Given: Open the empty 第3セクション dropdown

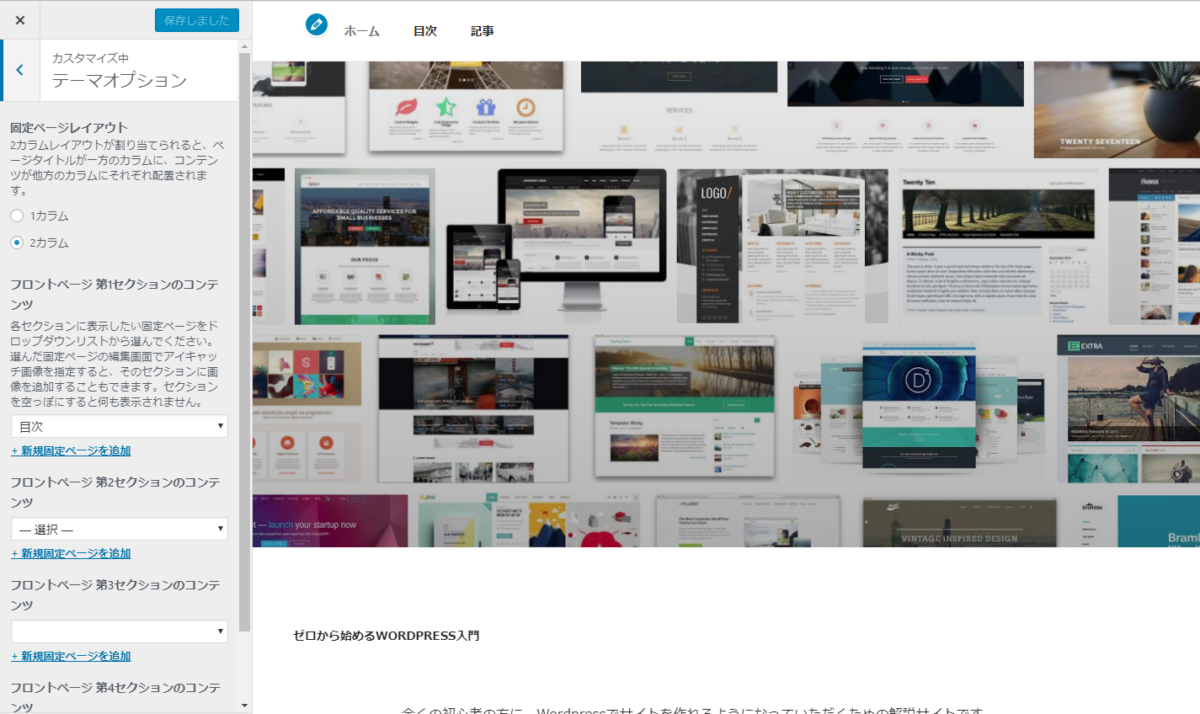Looking at the screenshot, I should [119, 632].
